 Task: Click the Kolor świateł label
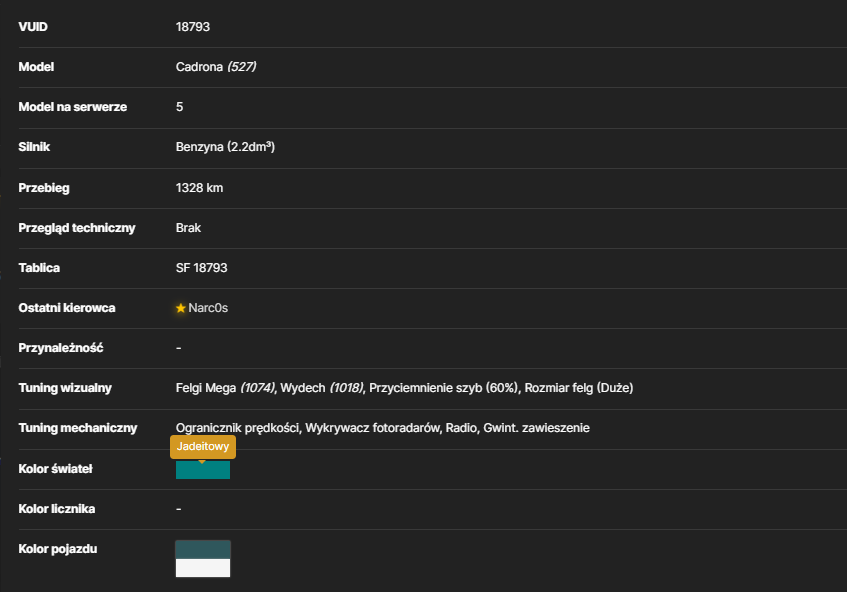point(55,469)
